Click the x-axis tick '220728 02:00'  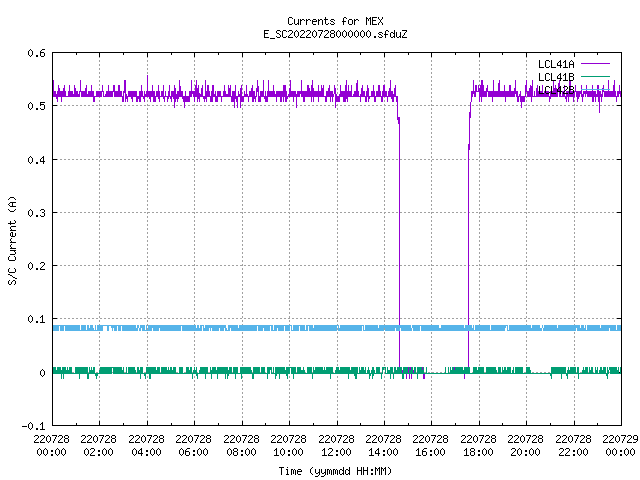(98, 446)
